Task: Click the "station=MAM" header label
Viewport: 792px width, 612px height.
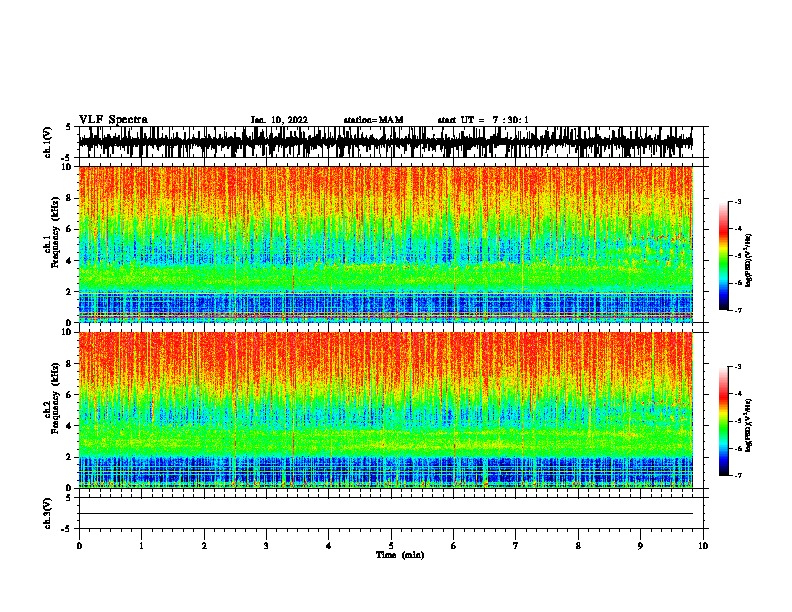Action: coord(373,120)
